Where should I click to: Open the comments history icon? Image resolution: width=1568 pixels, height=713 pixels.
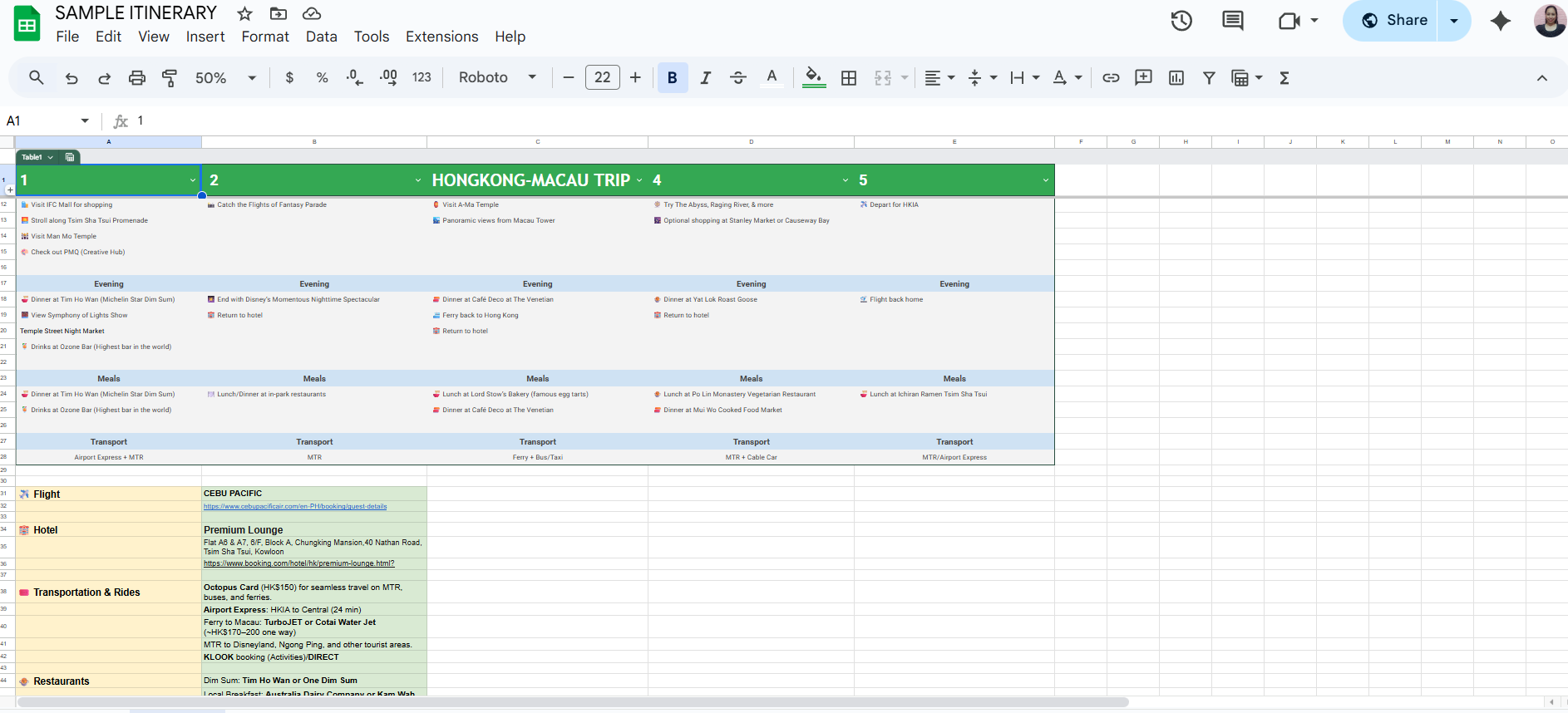(x=1232, y=21)
